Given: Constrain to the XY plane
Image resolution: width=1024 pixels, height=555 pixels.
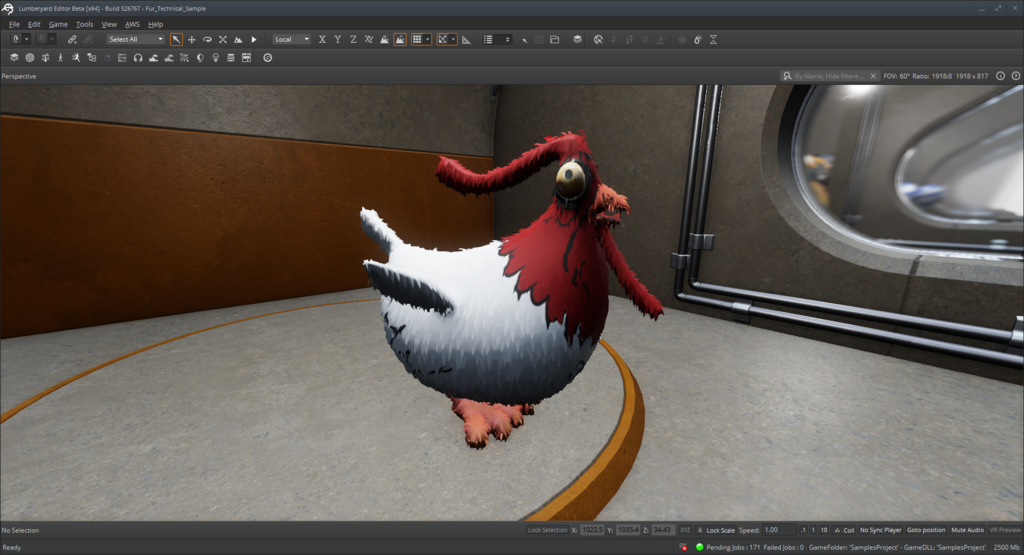Looking at the screenshot, I should click(369, 39).
